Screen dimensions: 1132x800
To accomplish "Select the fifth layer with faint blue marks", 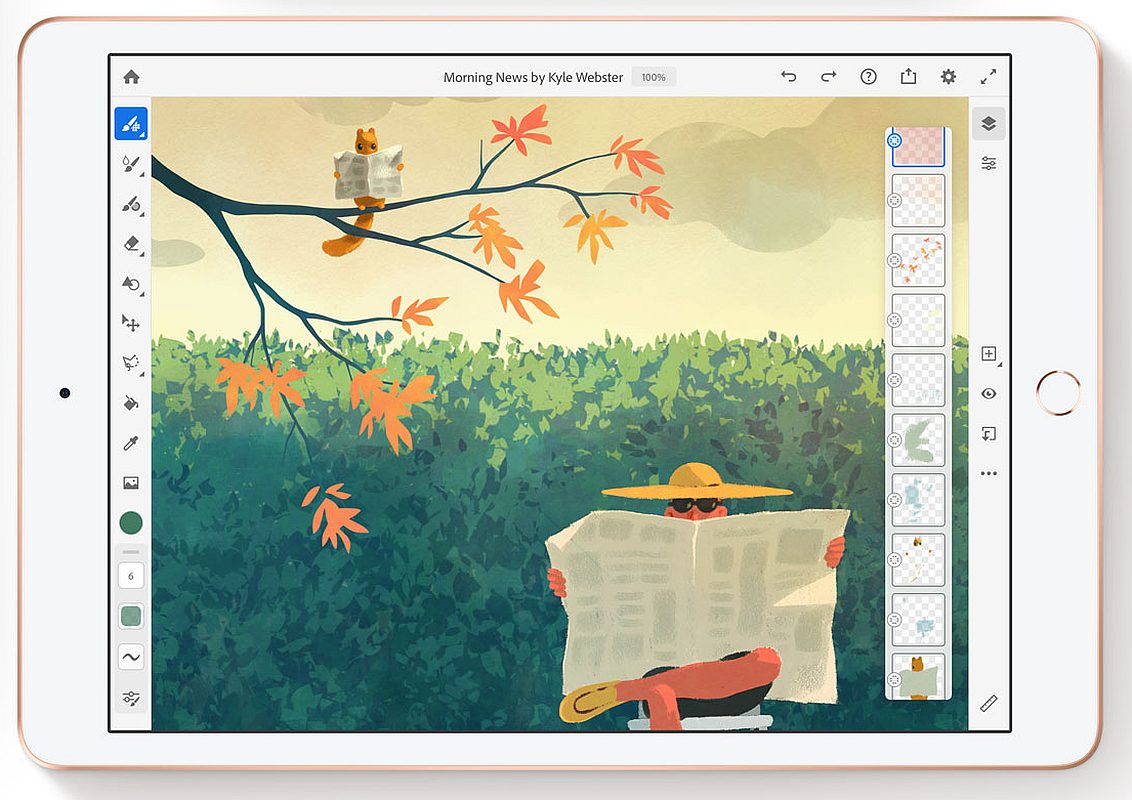I will coord(918,380).
